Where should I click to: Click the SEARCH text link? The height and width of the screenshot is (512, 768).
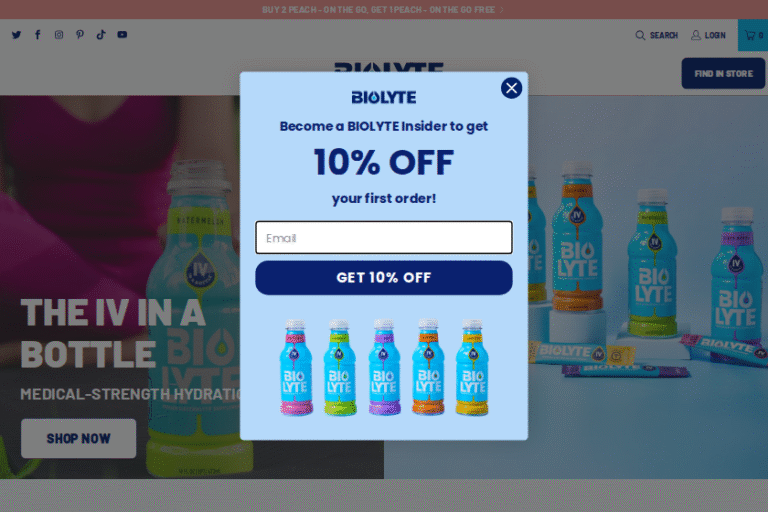click(664, 35)
